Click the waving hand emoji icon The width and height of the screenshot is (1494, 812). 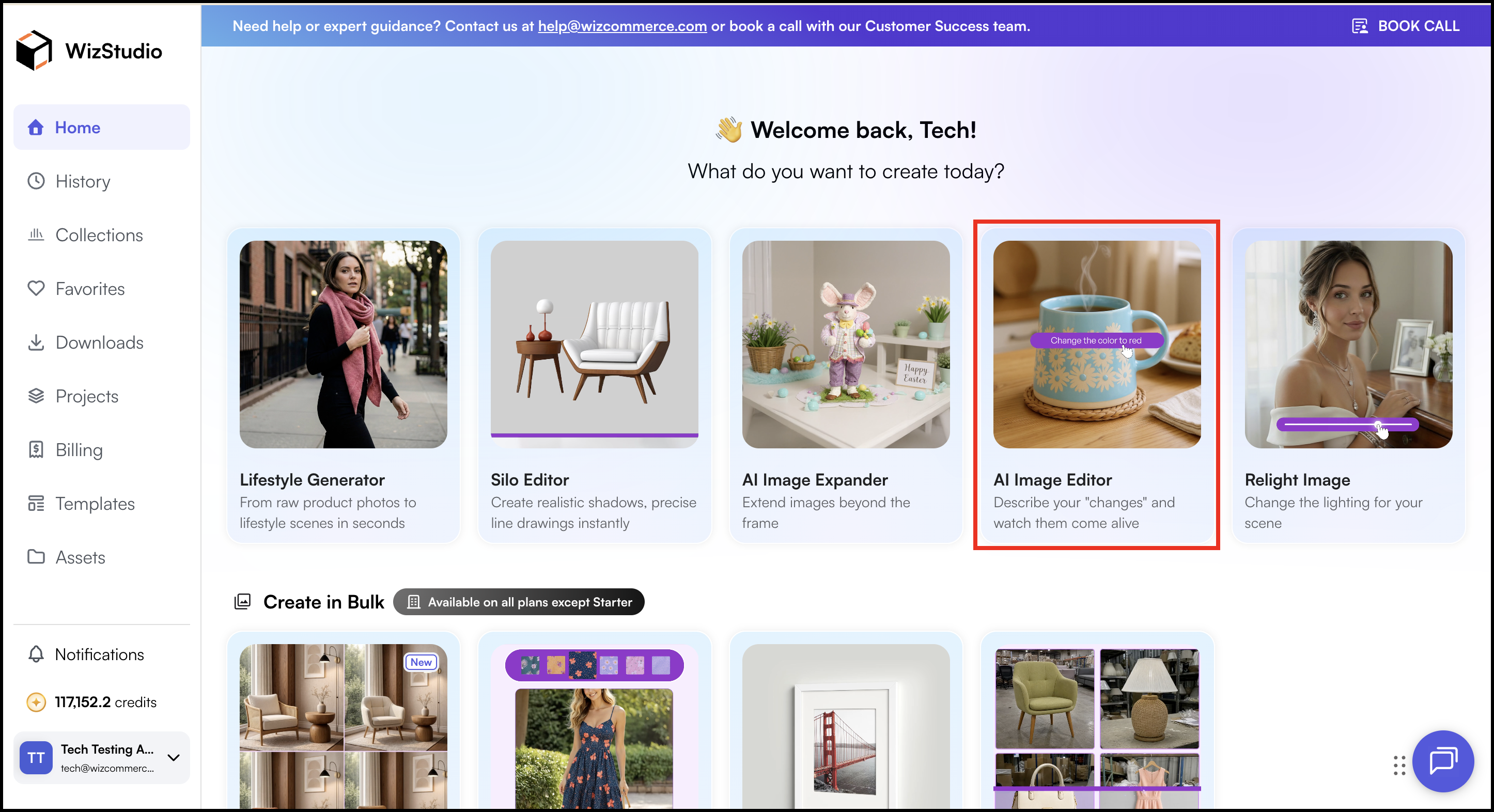729,129
